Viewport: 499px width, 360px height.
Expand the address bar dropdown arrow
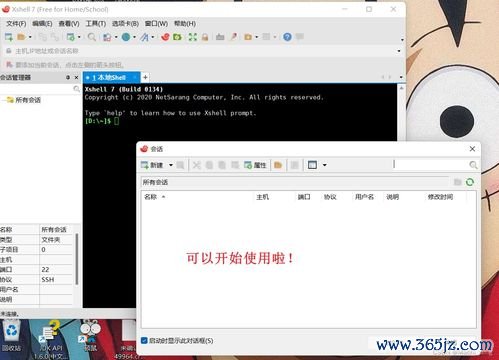(399, 51)
